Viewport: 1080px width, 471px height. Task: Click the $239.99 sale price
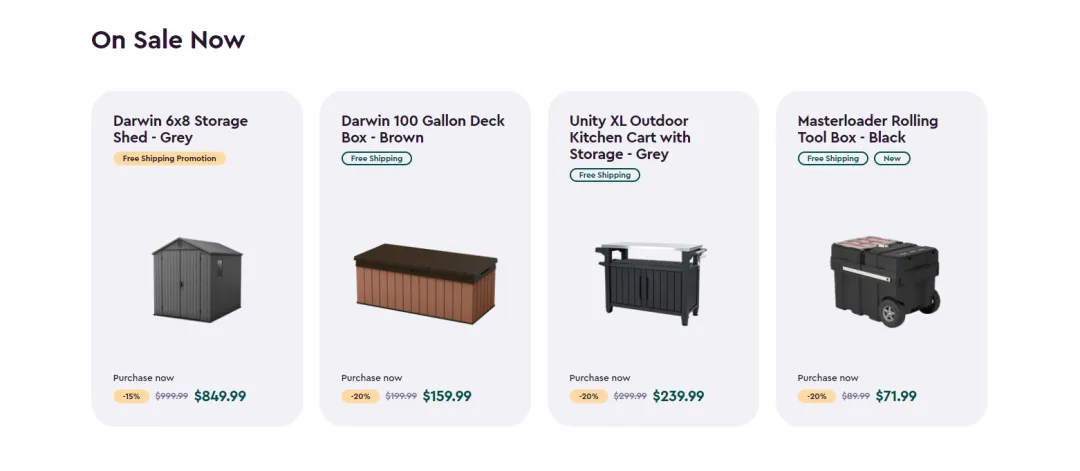(678, 396)
